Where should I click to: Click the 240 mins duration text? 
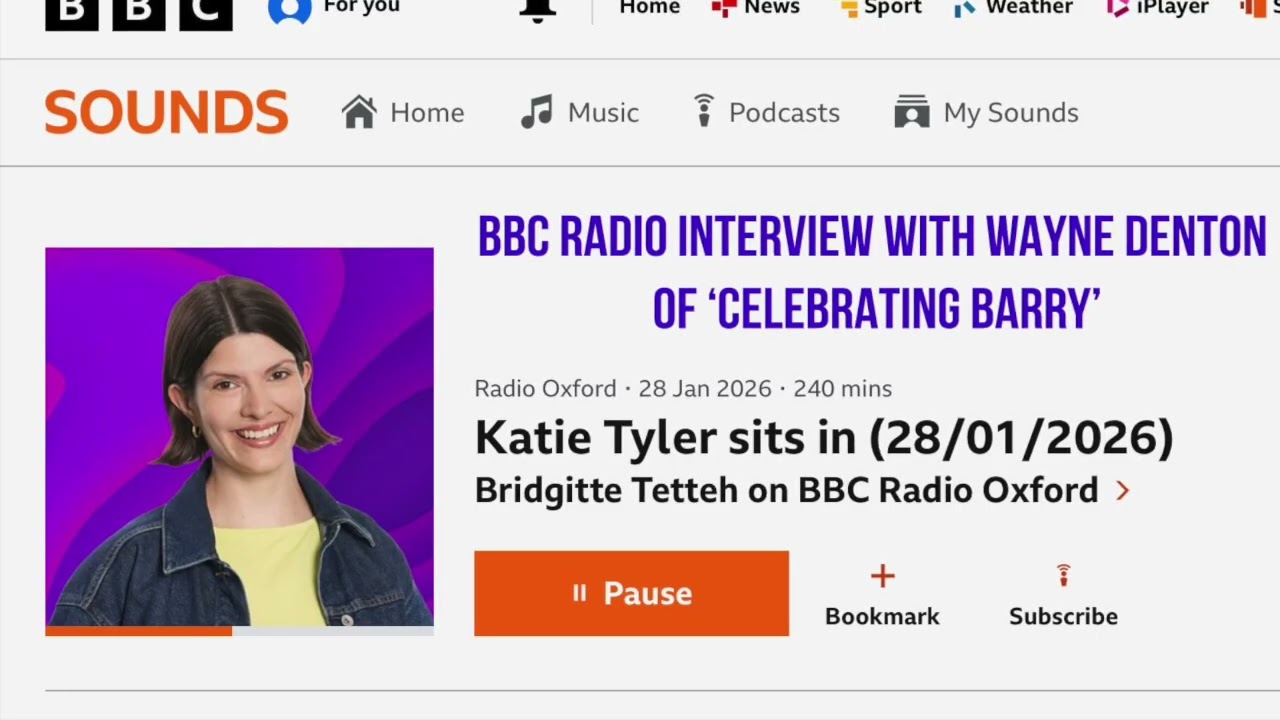842,388
